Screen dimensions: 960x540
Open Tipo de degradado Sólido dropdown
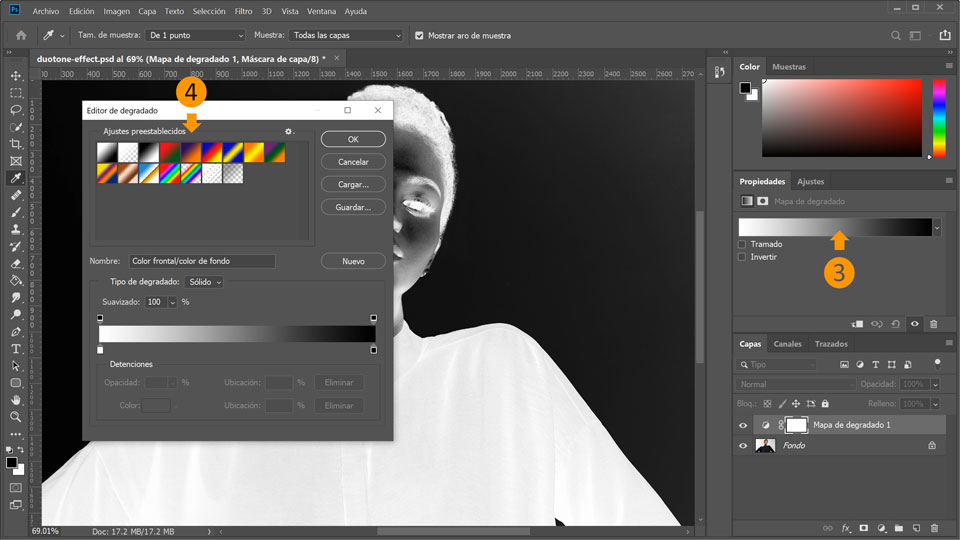tap(204, 282)
